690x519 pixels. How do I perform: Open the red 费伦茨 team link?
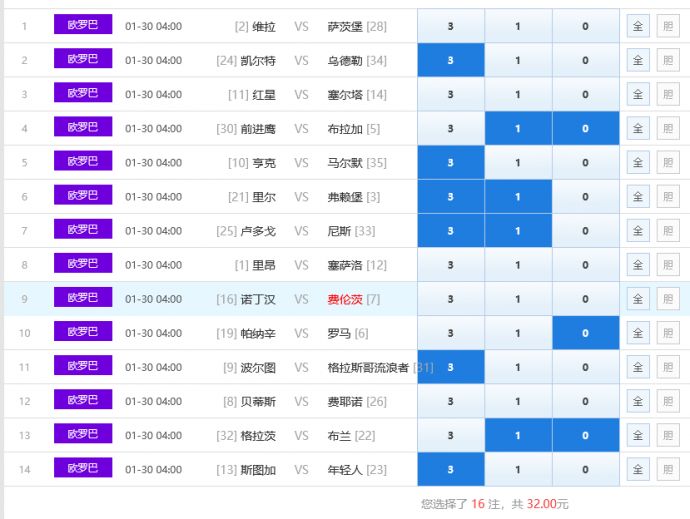click(345, 299)
